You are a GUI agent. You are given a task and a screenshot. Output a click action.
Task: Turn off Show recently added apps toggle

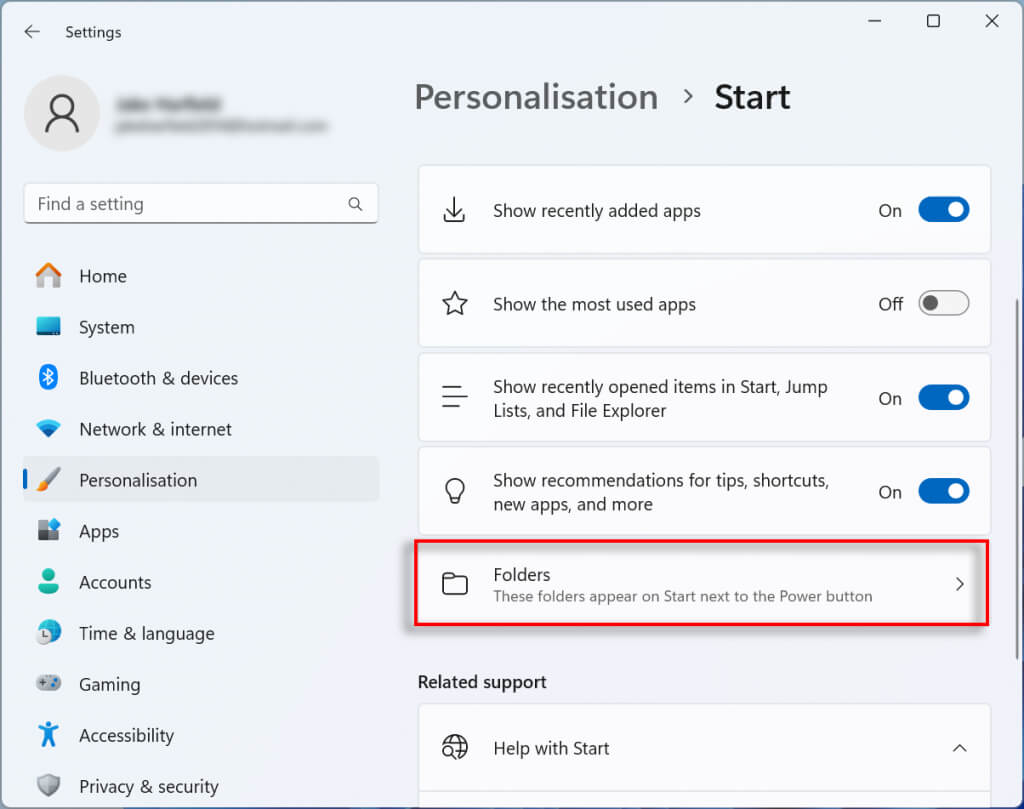943,210
